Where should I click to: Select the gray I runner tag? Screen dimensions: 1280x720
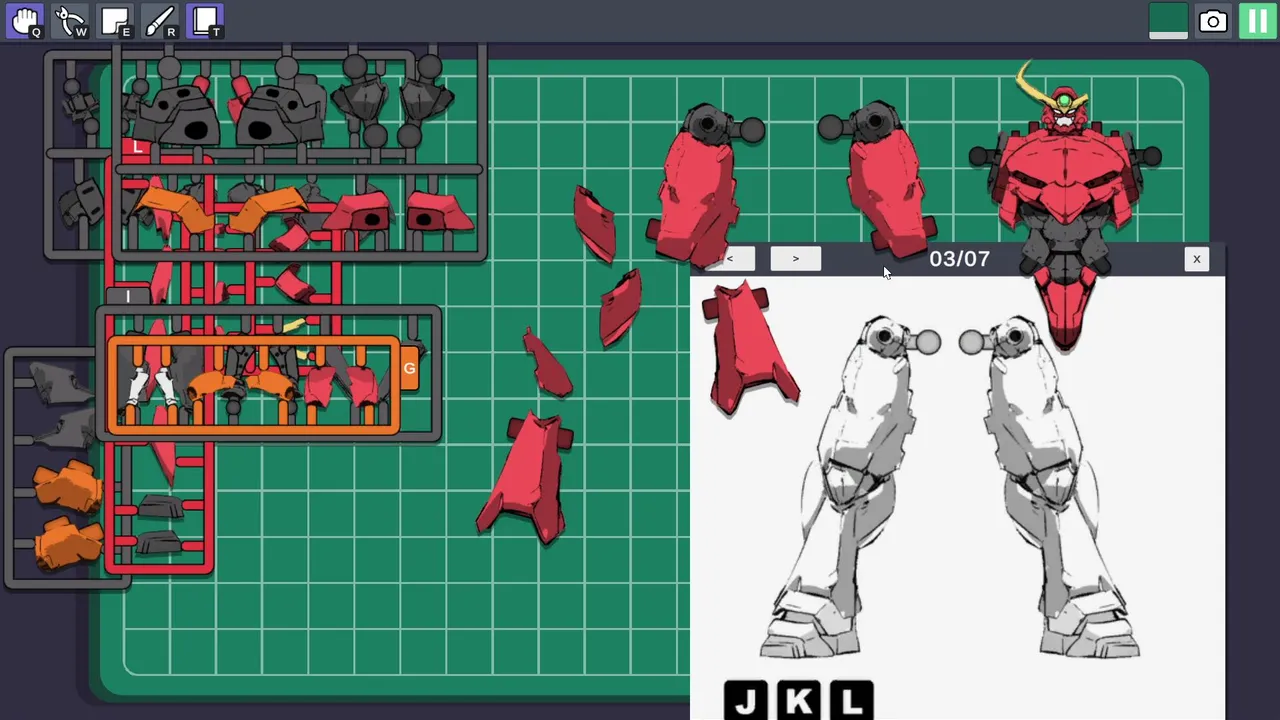pyautogui.click(x=128, y=296)
